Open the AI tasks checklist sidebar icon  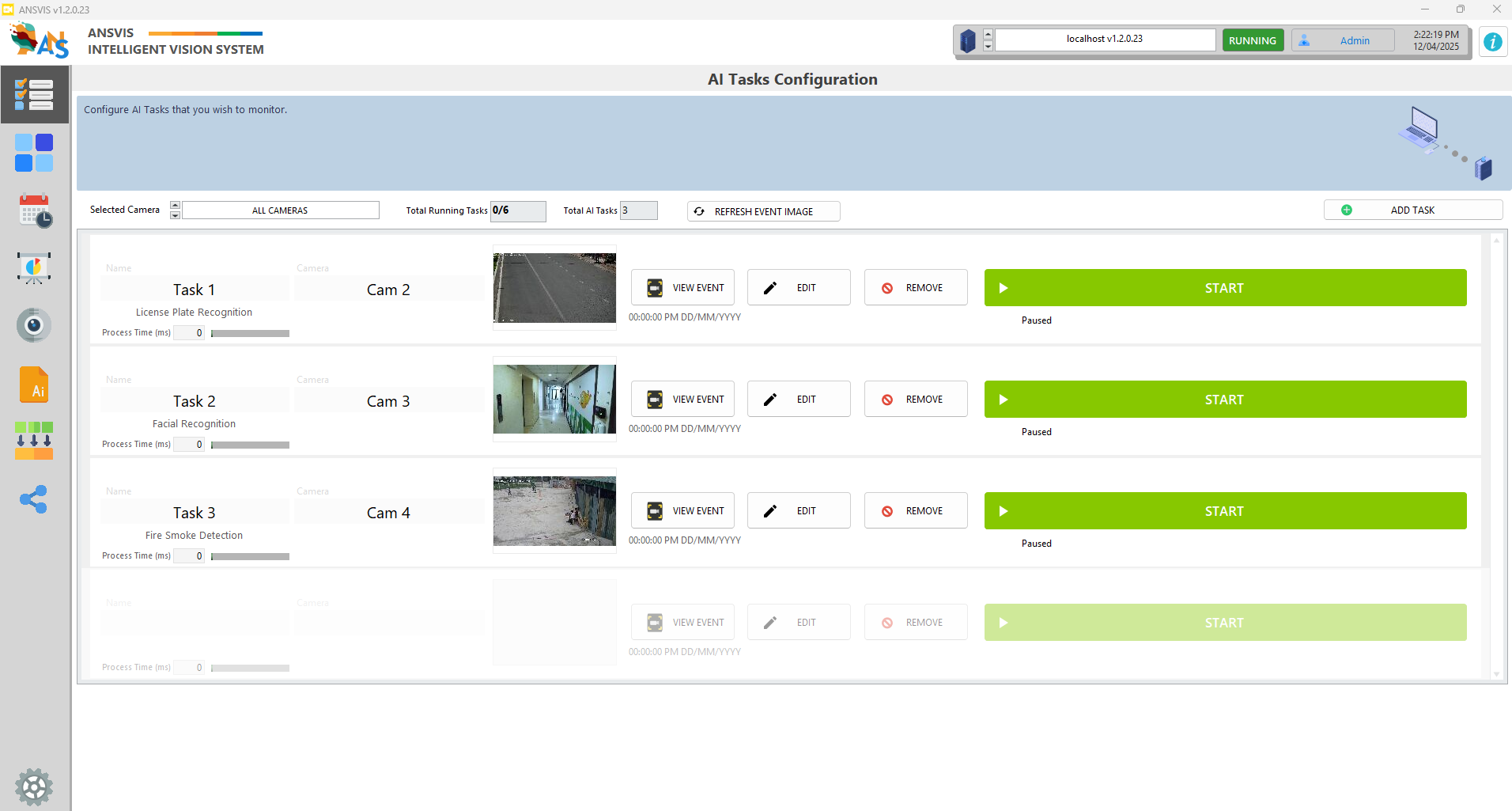[x=34, y=95]
